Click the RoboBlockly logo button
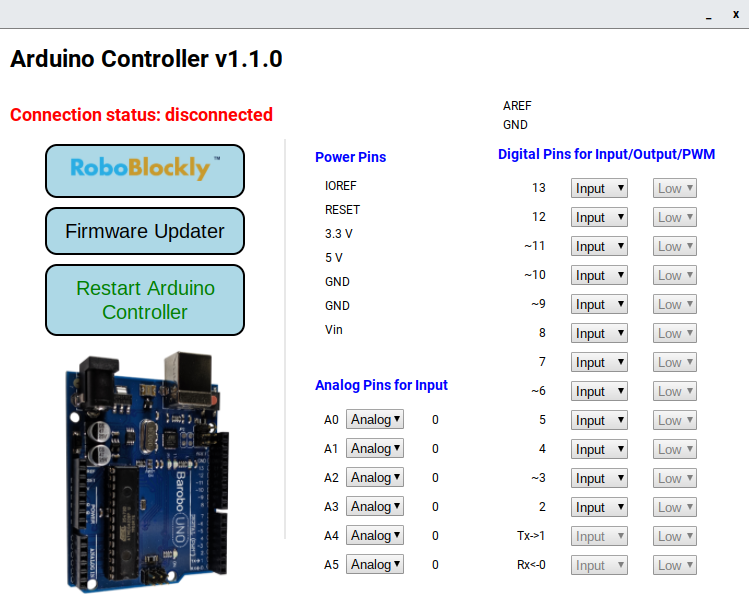The image size is (749, 598). (x=145, y=170)
